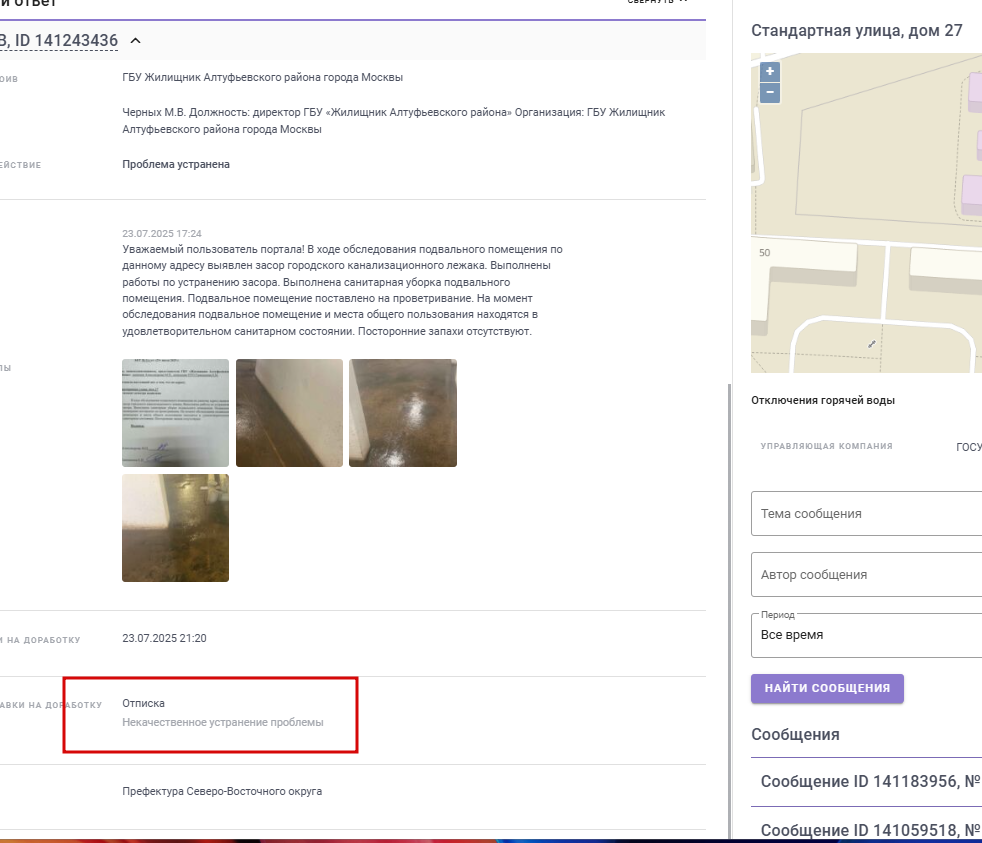
Task: Select the timestamp 23.07.2025 21:20
Action: pos(164,638)
